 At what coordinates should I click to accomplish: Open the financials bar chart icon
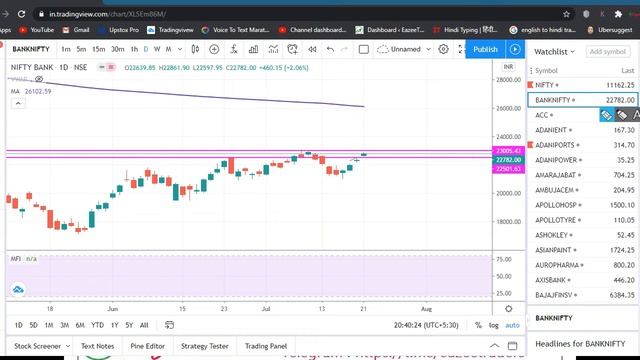253,49
